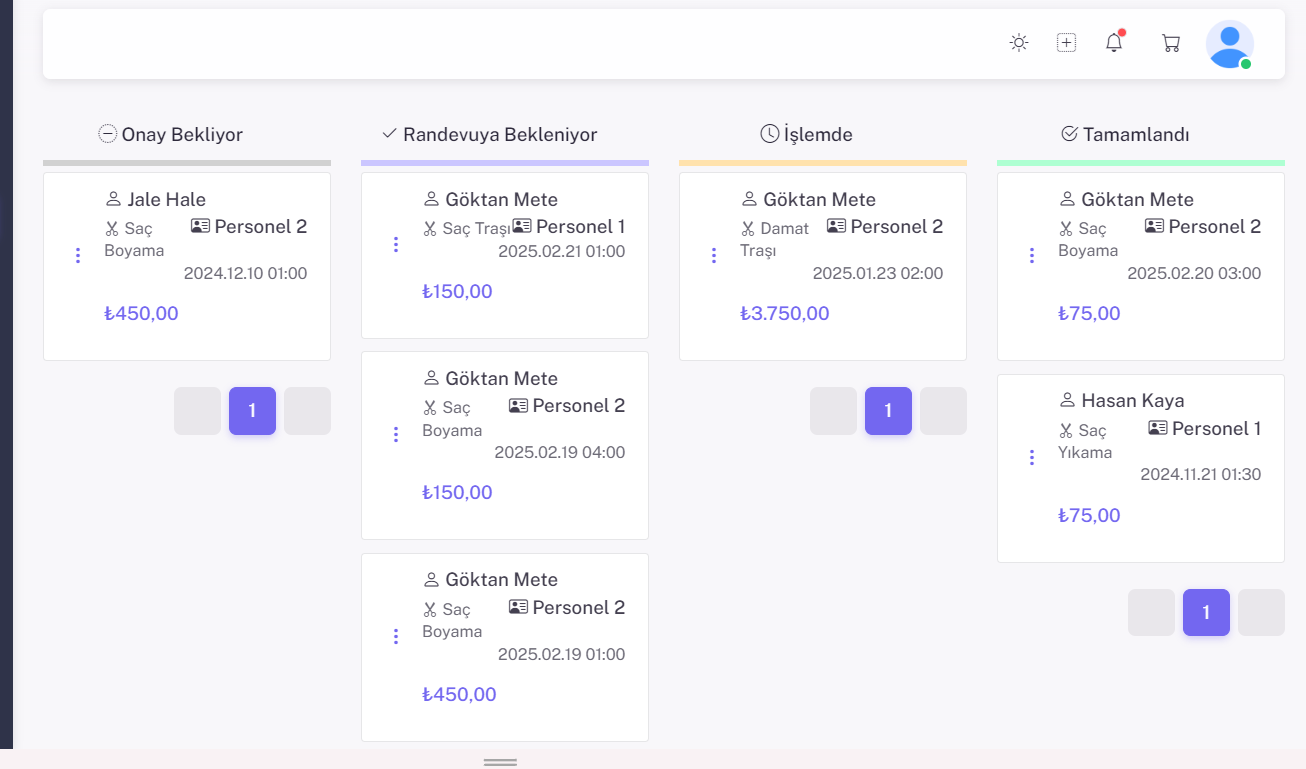Click the add-new plus square icon
Screen dimensions: 1306x769
(1066, 43)
